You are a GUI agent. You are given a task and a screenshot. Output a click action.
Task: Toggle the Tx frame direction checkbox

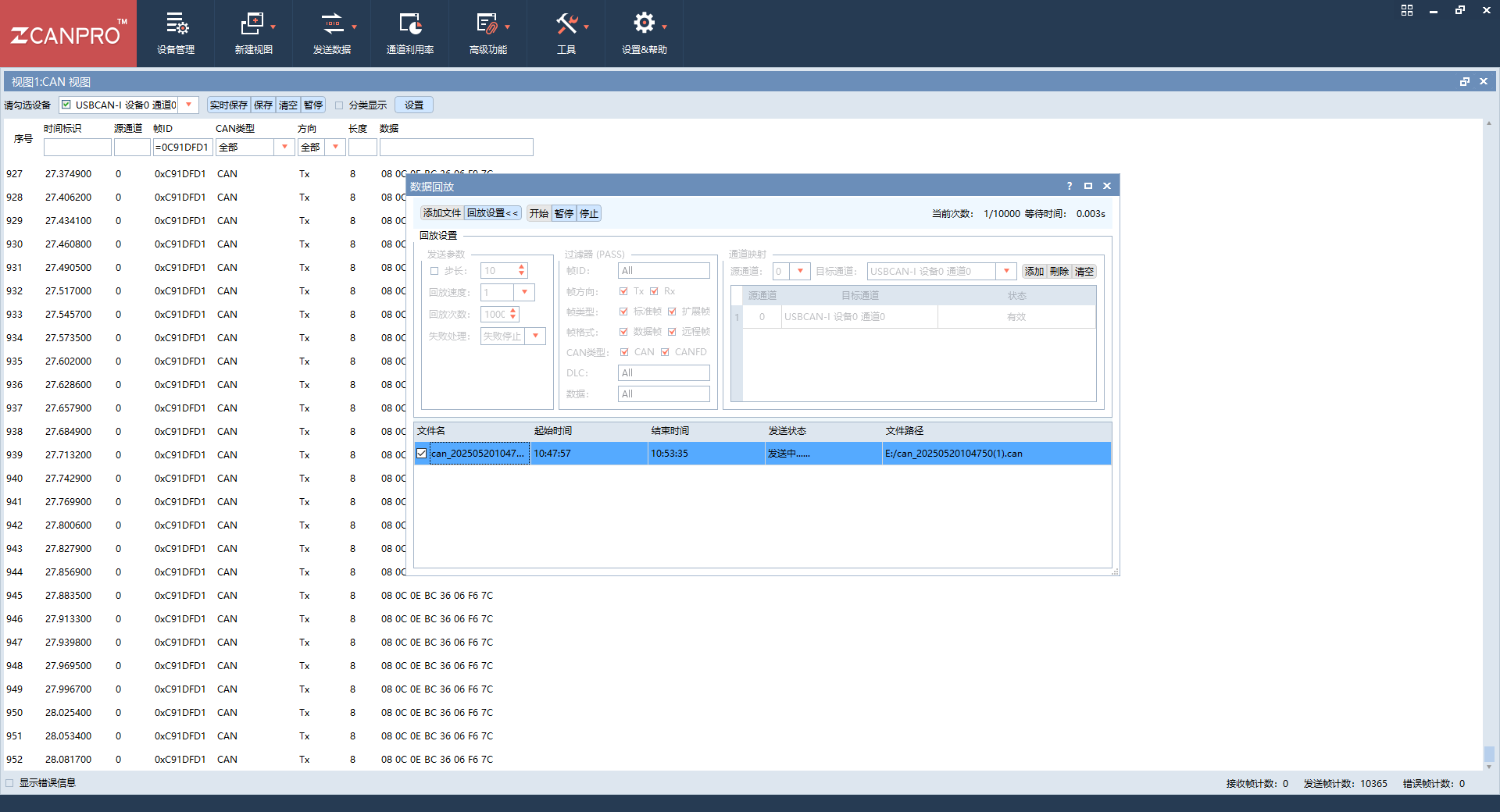click(x=623, y=291)
